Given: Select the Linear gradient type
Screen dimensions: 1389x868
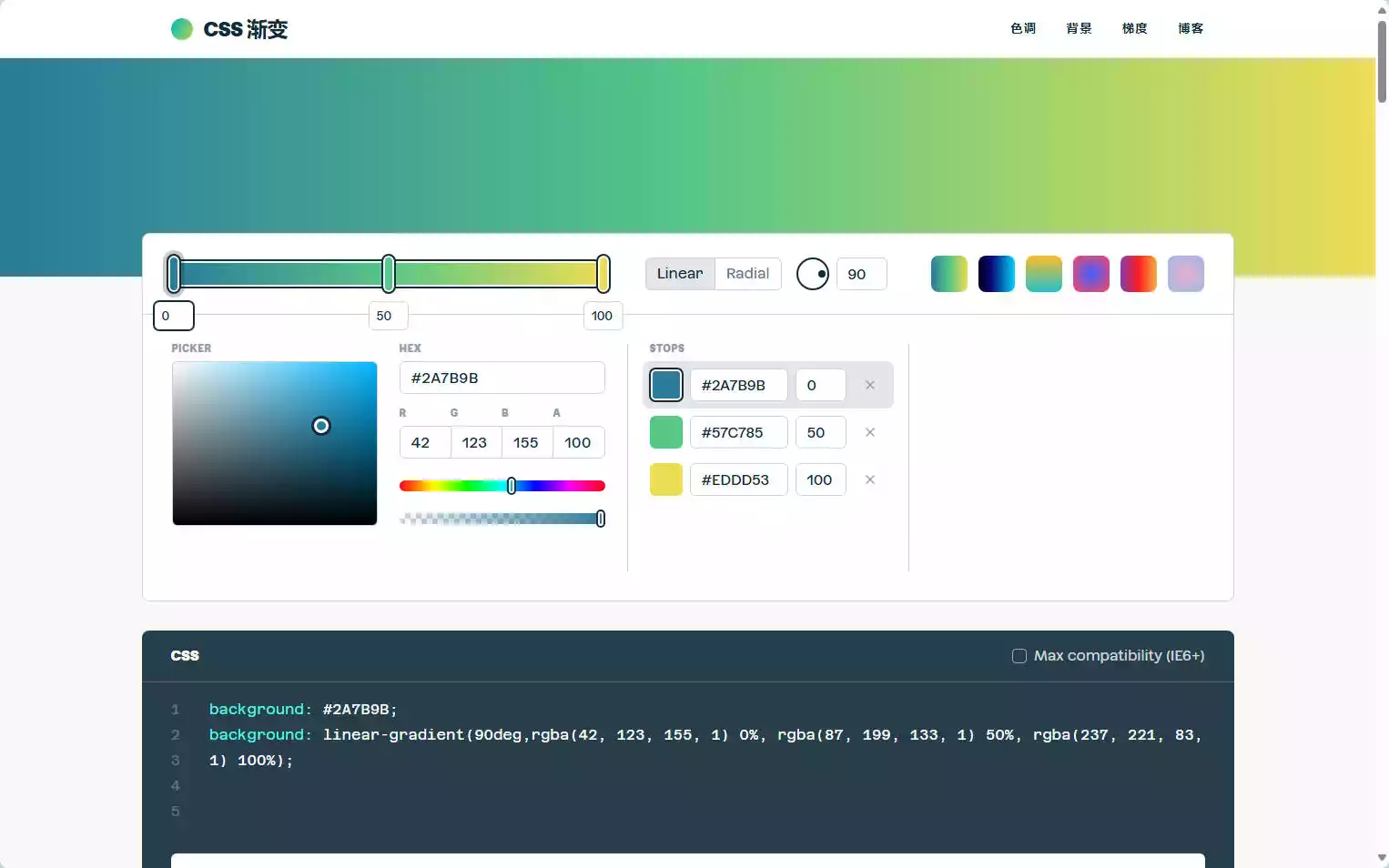Looking at the screenshot, I should point(680,274).
